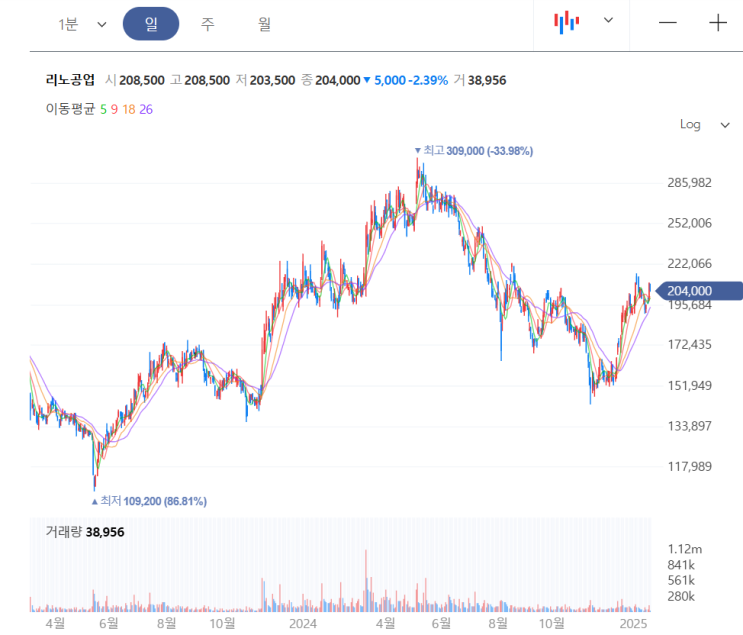Click the blue down-triangle price change icon
Viewport: 743px width, 635px height.
point(367,80)
